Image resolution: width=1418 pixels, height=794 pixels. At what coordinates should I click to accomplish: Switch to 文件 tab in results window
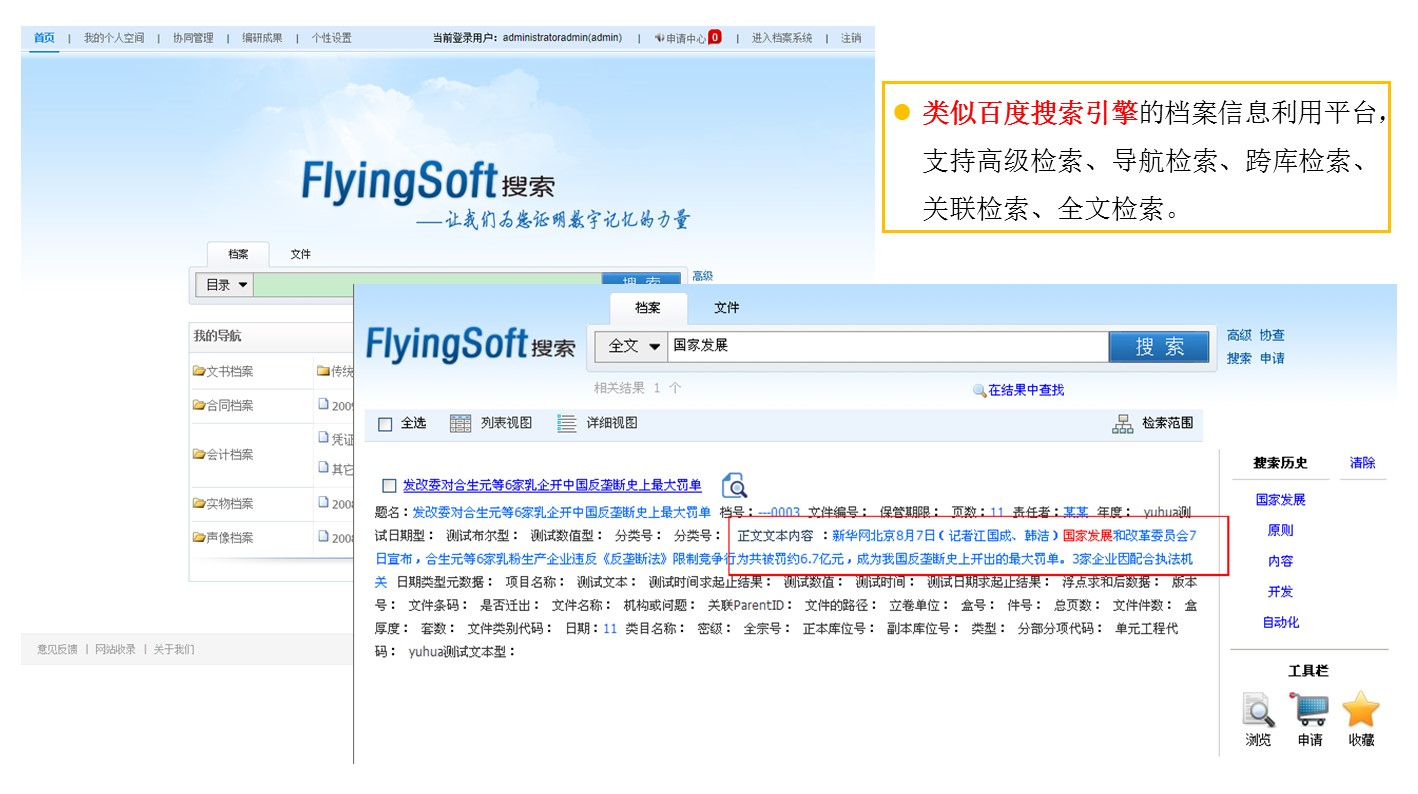pos(727,307)
